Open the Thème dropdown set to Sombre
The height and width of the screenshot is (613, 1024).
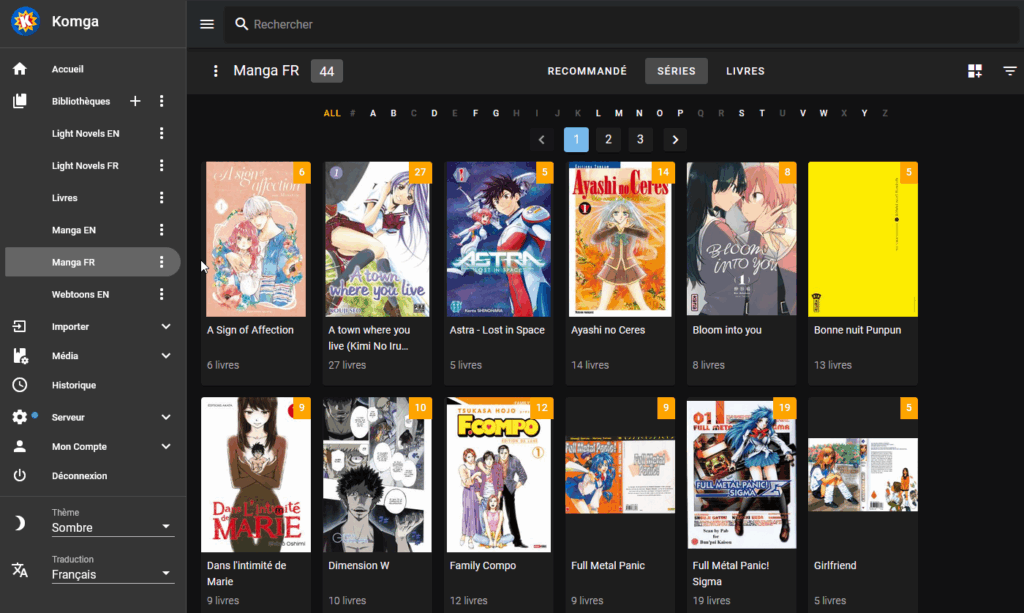[113, 527]
